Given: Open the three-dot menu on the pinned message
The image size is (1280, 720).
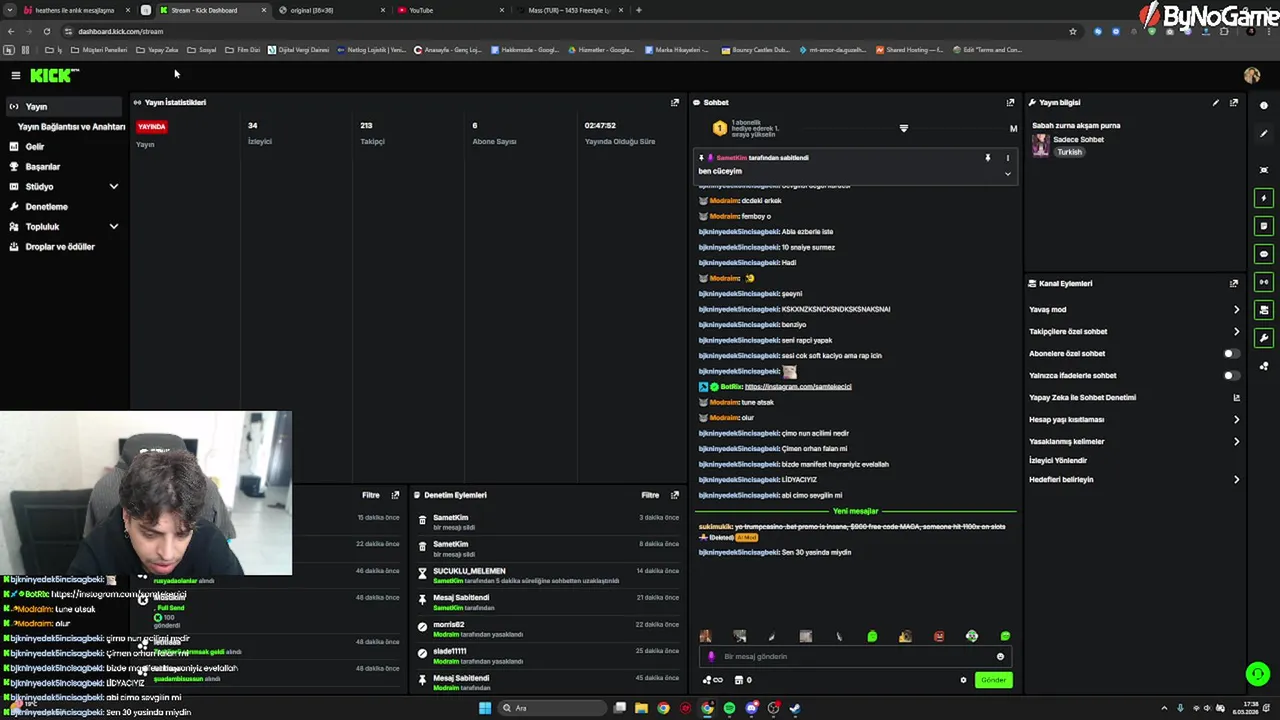Looking at the screenshot, I should (x=1007, y=158).
